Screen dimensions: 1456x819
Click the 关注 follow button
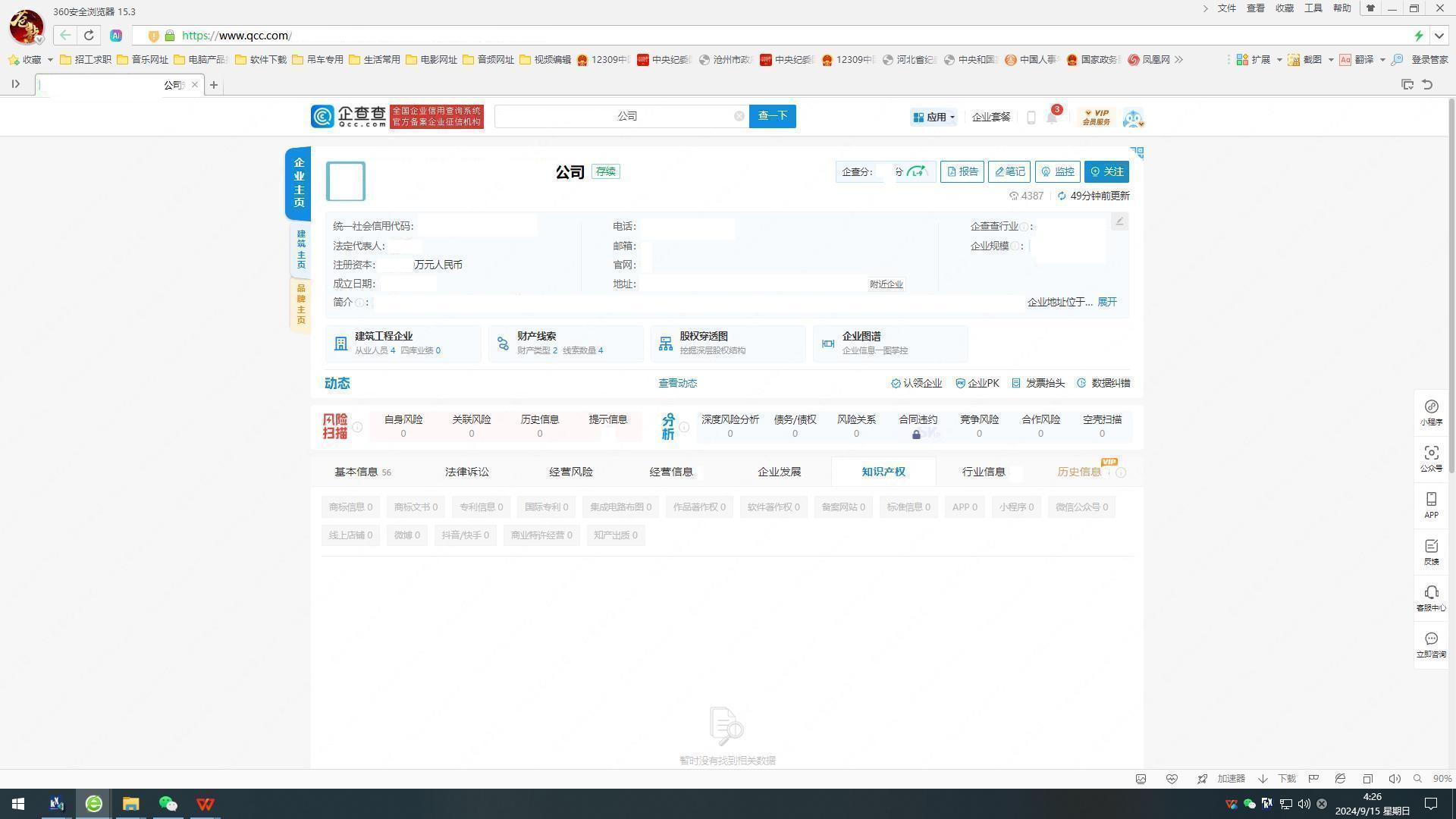click(x=1106, y=171)
